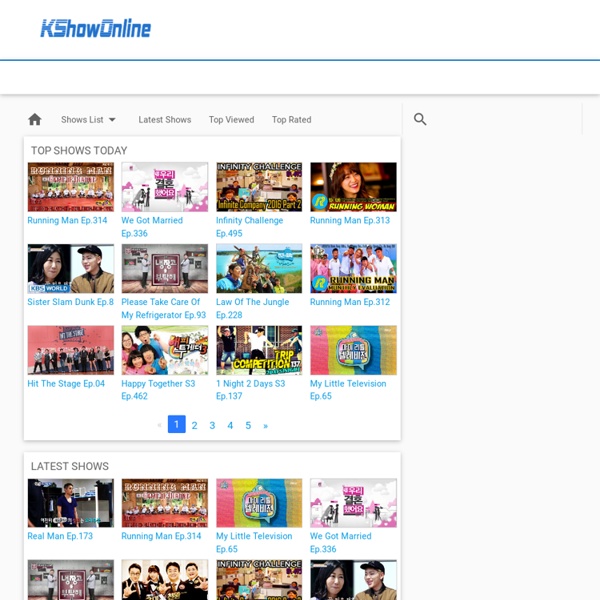Go to next page with » arrow
The height and width of the screenshot is (600, 600).
[265, 425]
